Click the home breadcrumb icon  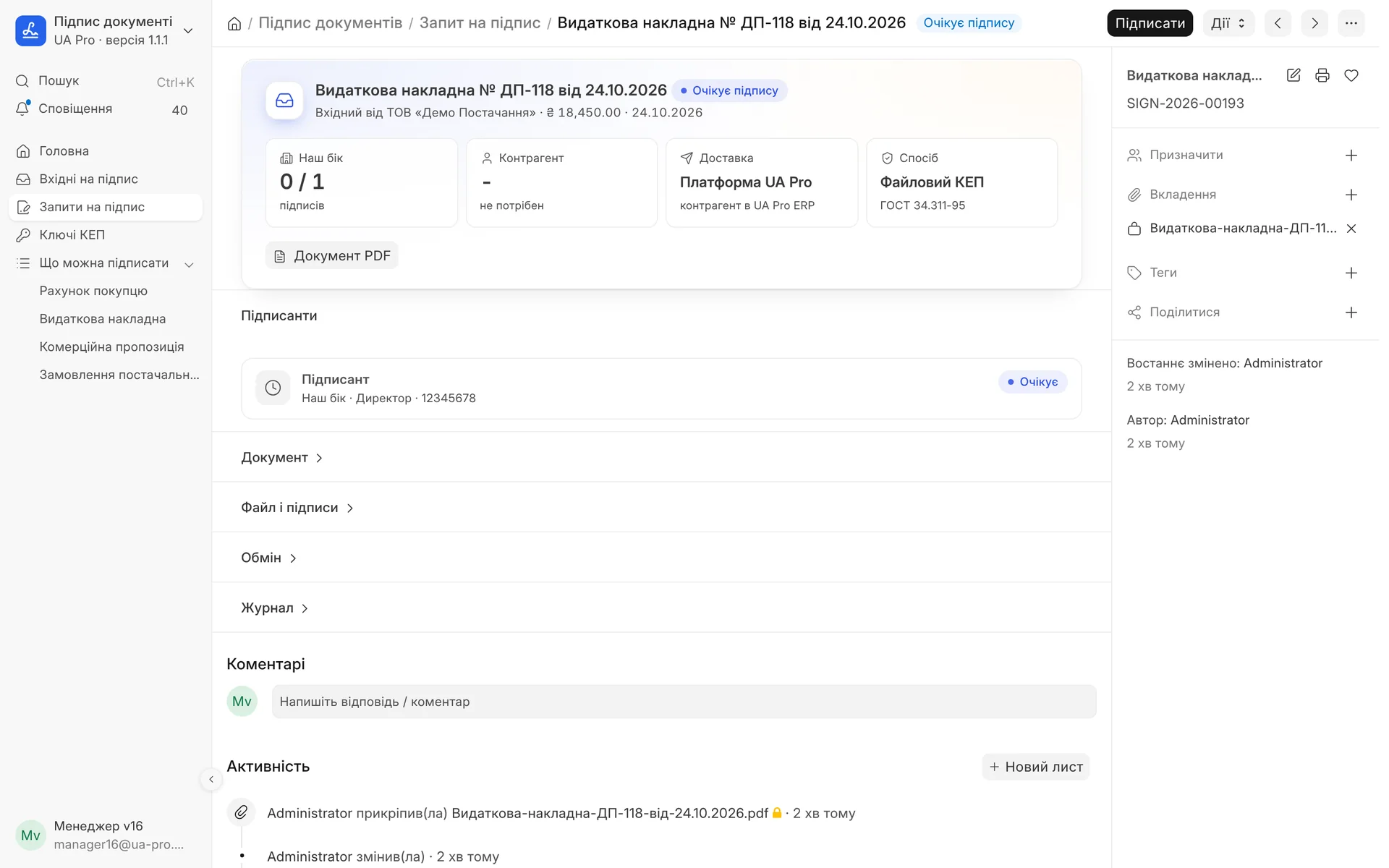point(234,23)
